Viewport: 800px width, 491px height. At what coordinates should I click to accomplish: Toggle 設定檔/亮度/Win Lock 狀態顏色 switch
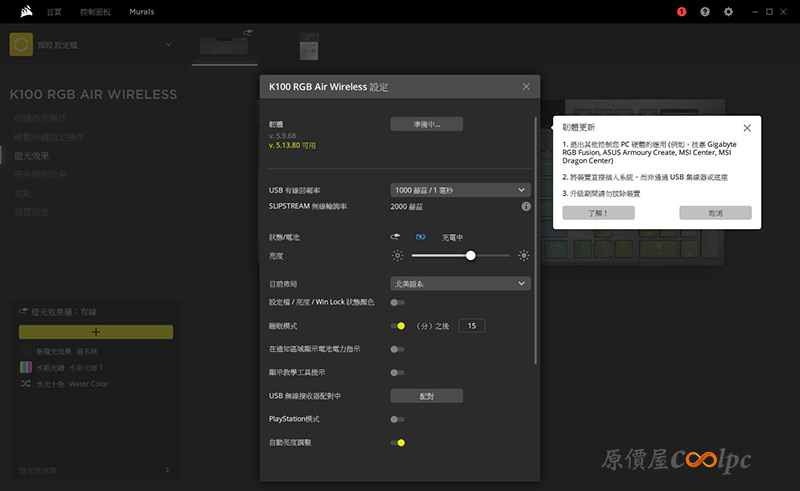(x=397, y=302)
